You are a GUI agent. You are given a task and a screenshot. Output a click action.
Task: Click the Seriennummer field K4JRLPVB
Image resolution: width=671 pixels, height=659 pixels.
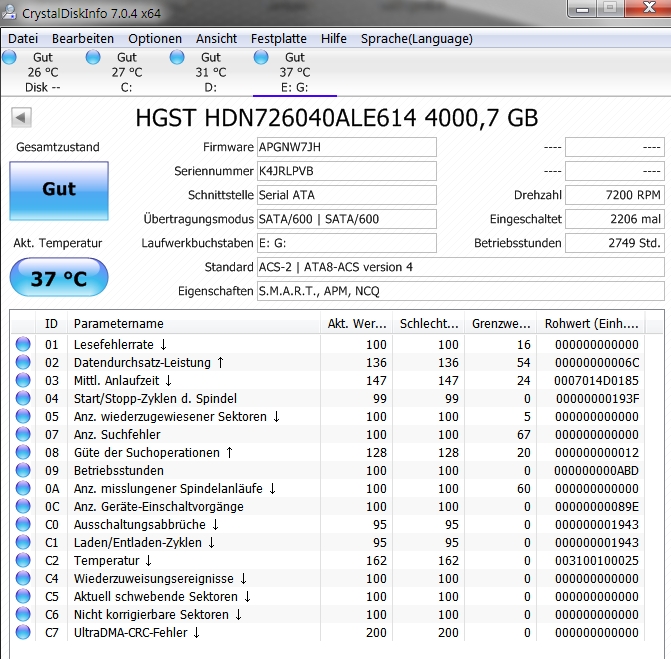coord(347,171)
